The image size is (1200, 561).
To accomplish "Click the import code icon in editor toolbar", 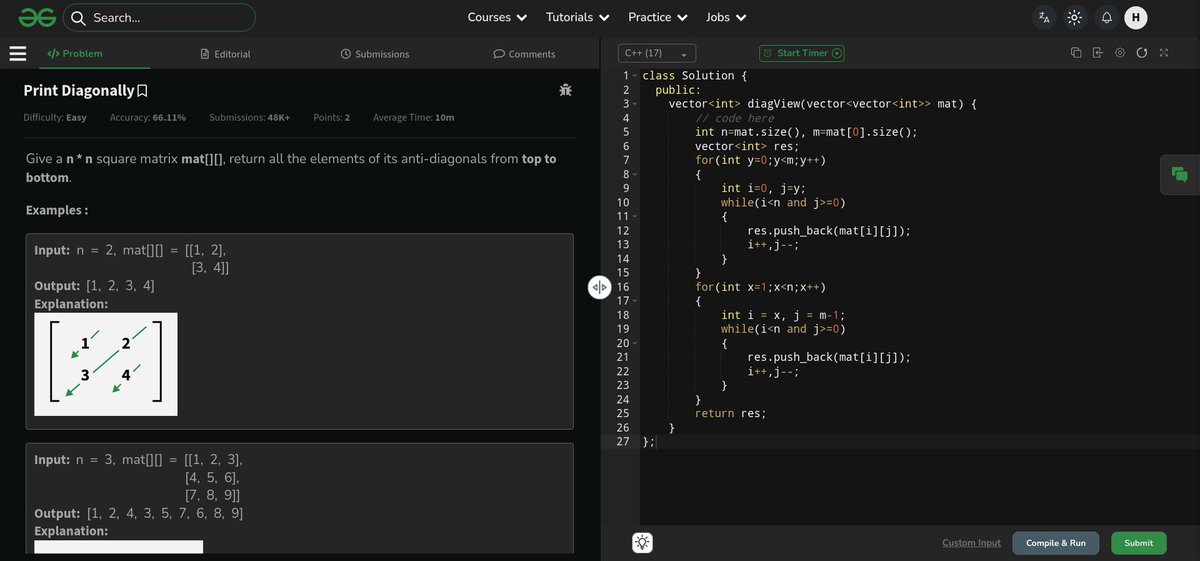I will (x=1098, y=53).
